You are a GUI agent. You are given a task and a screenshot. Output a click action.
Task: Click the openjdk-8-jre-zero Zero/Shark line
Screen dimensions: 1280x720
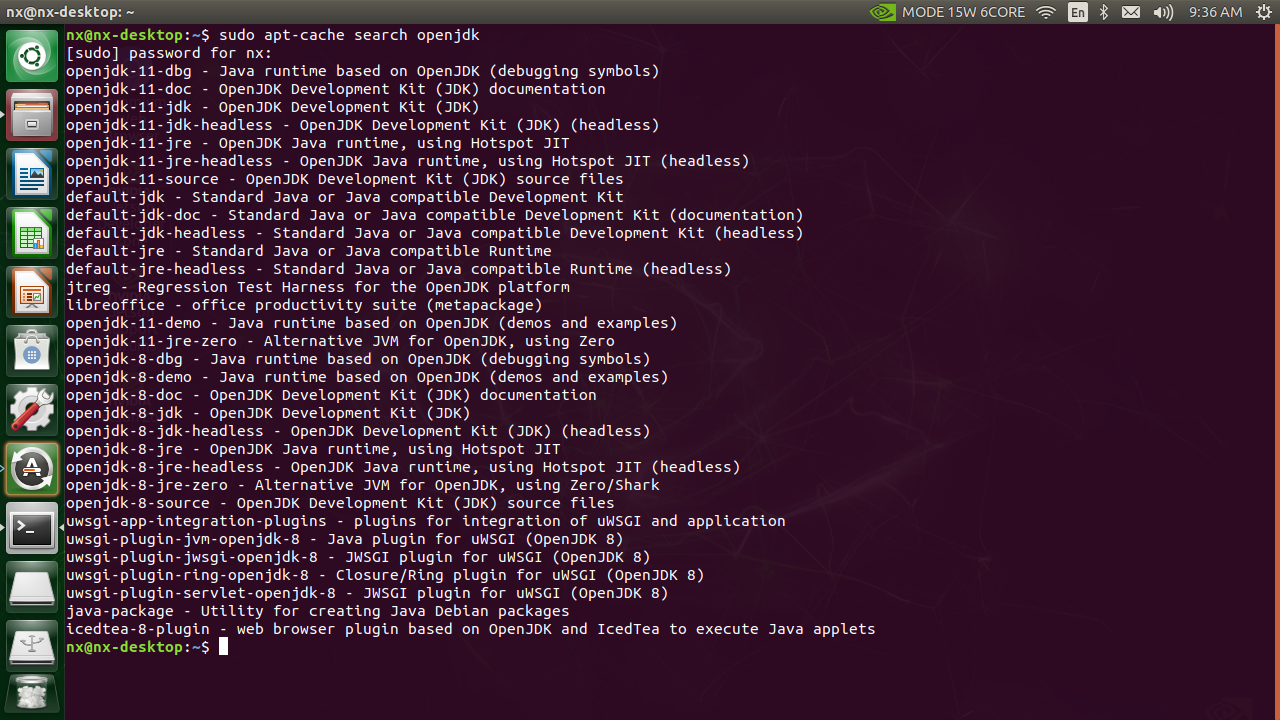363,485
